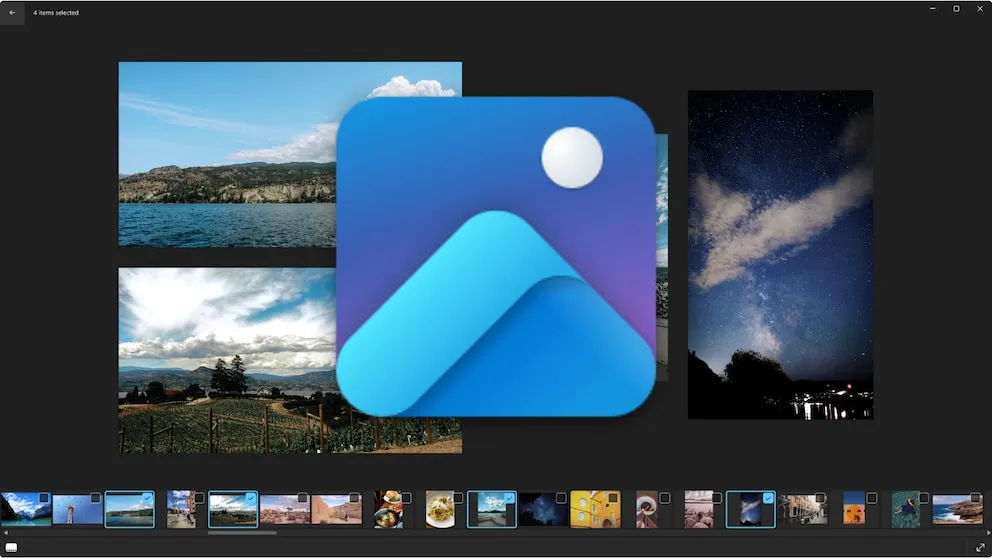Check the swimmer thumbnail's checkbox

(923, 499)
